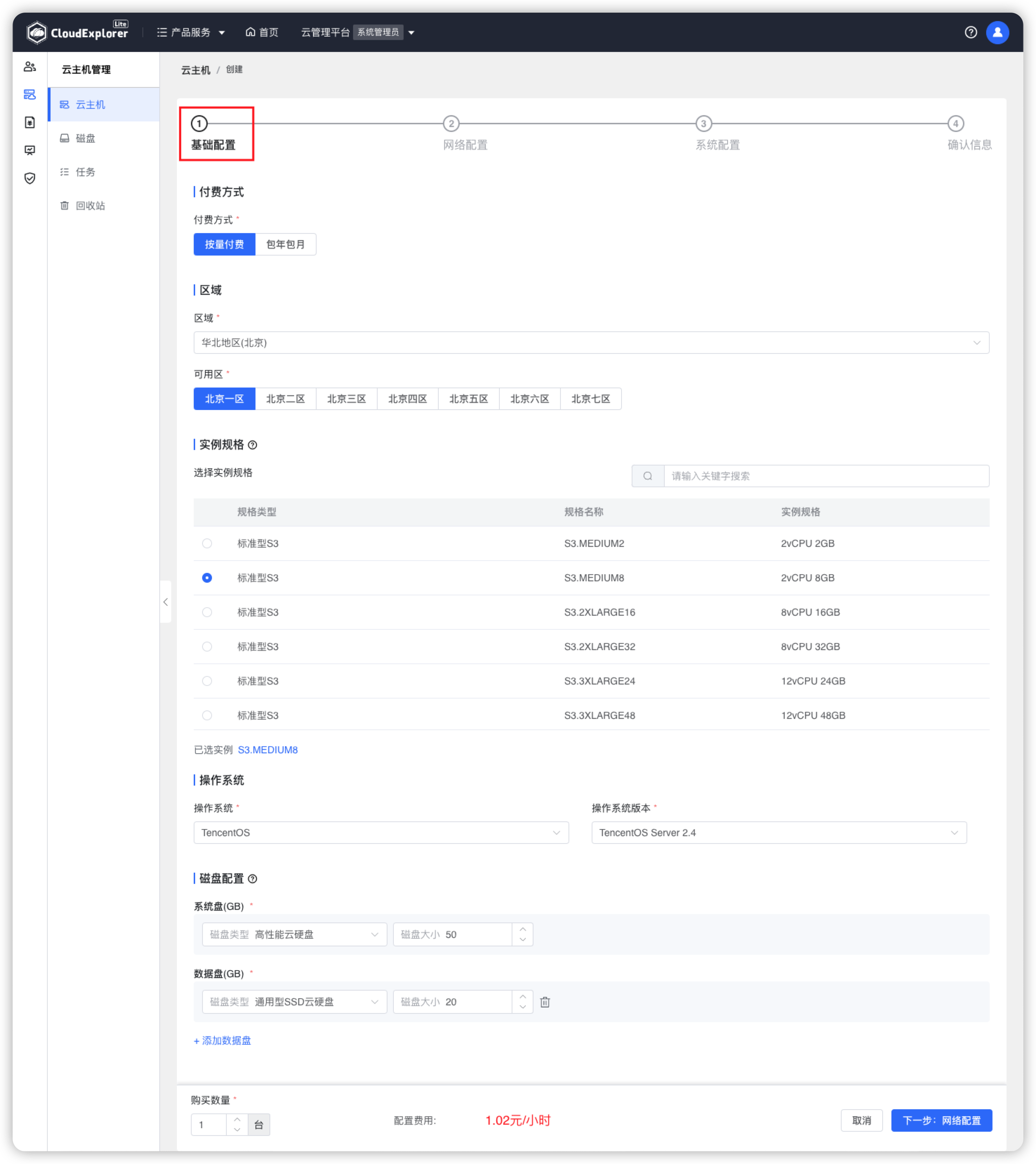
Task: Open cloud host management icon in left rail
Action: [x=29, y=94]
